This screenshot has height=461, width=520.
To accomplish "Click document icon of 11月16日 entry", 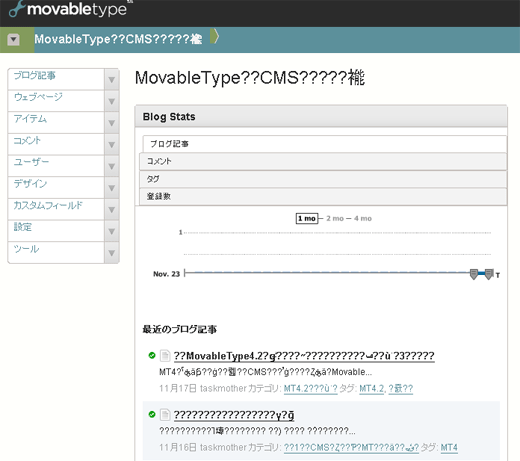I will [165, 415].
